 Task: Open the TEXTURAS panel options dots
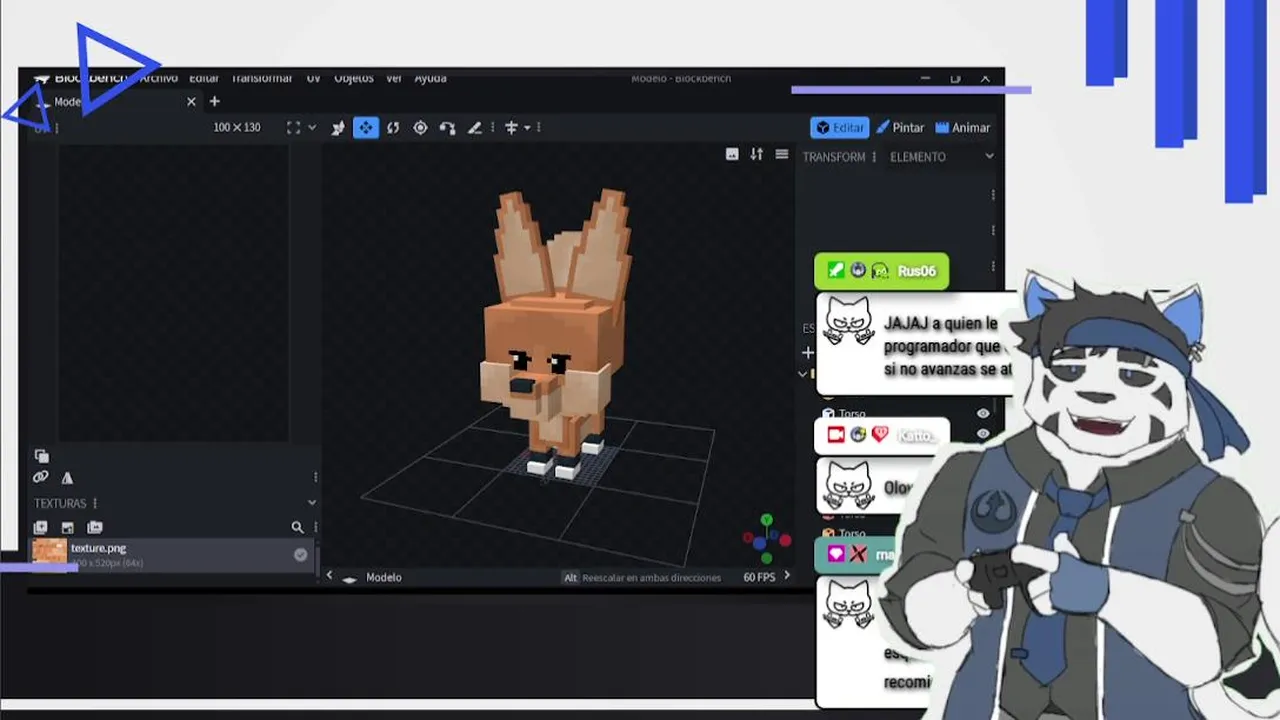(x=95, y=503)
